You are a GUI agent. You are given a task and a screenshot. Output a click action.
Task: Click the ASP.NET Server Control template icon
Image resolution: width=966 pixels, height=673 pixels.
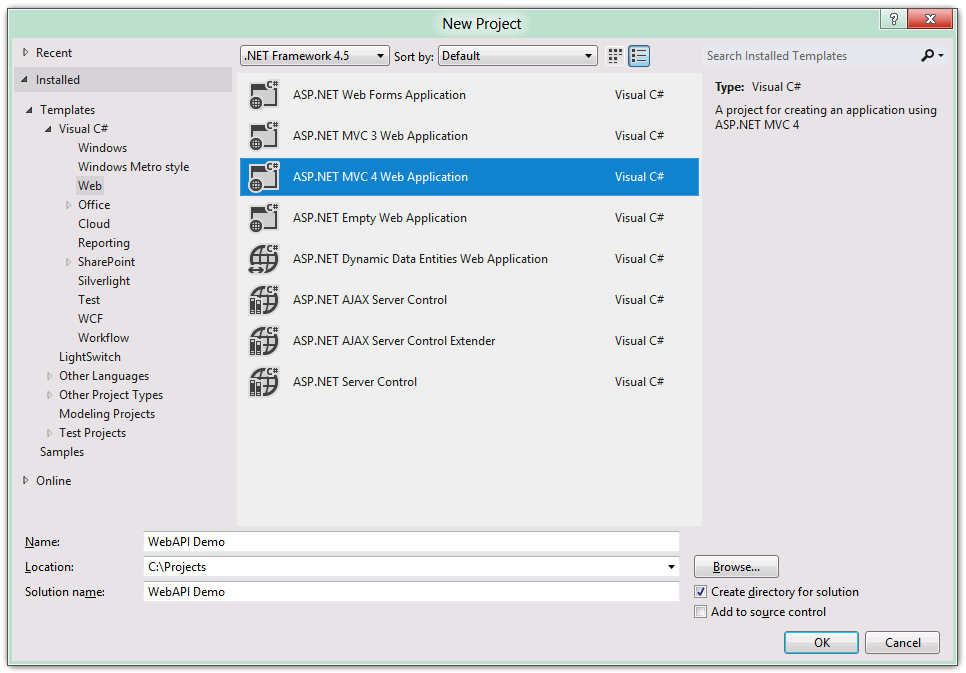pos(264,382)
